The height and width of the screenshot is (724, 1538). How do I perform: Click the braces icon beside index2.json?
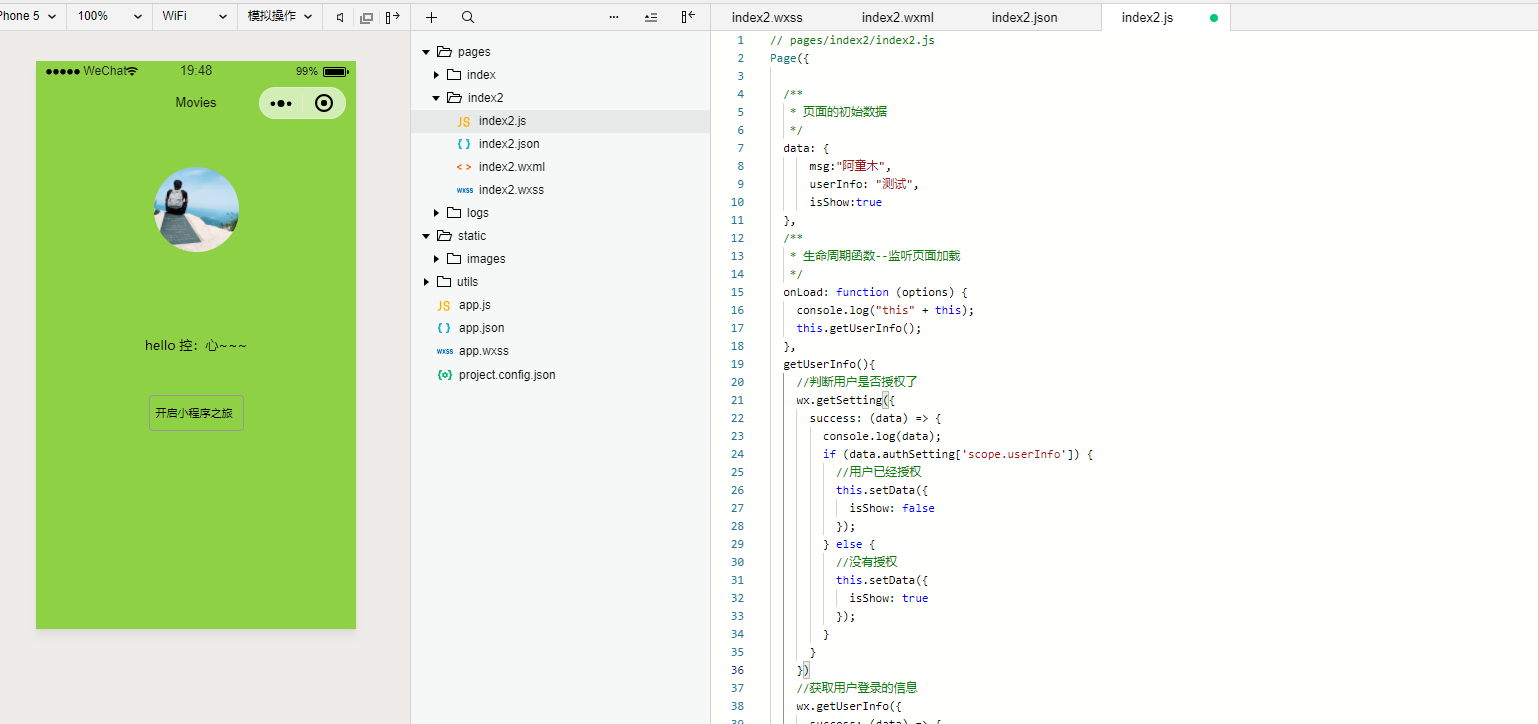(464, 144)
